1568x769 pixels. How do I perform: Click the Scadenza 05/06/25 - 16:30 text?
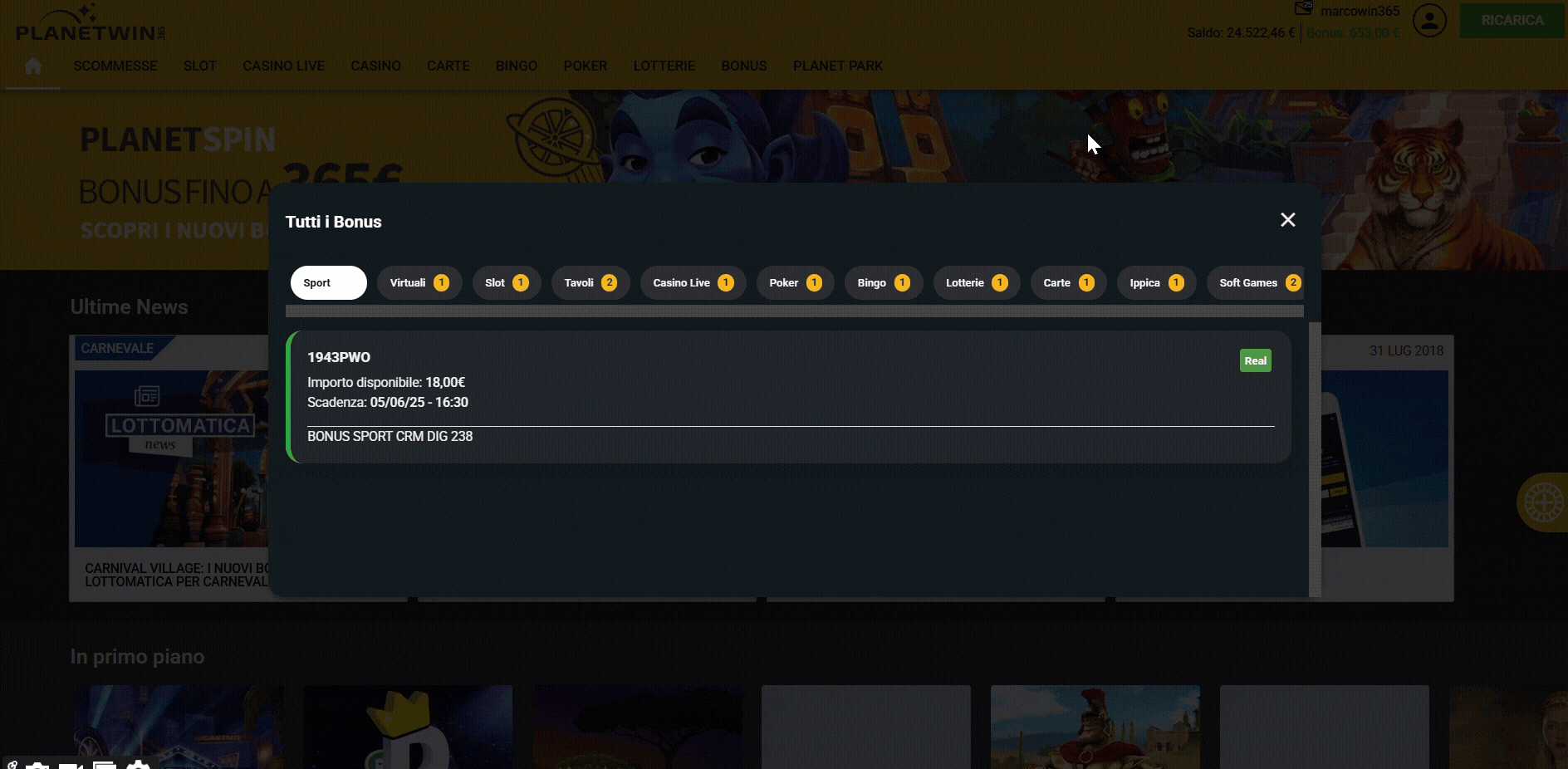pos(388,402)
